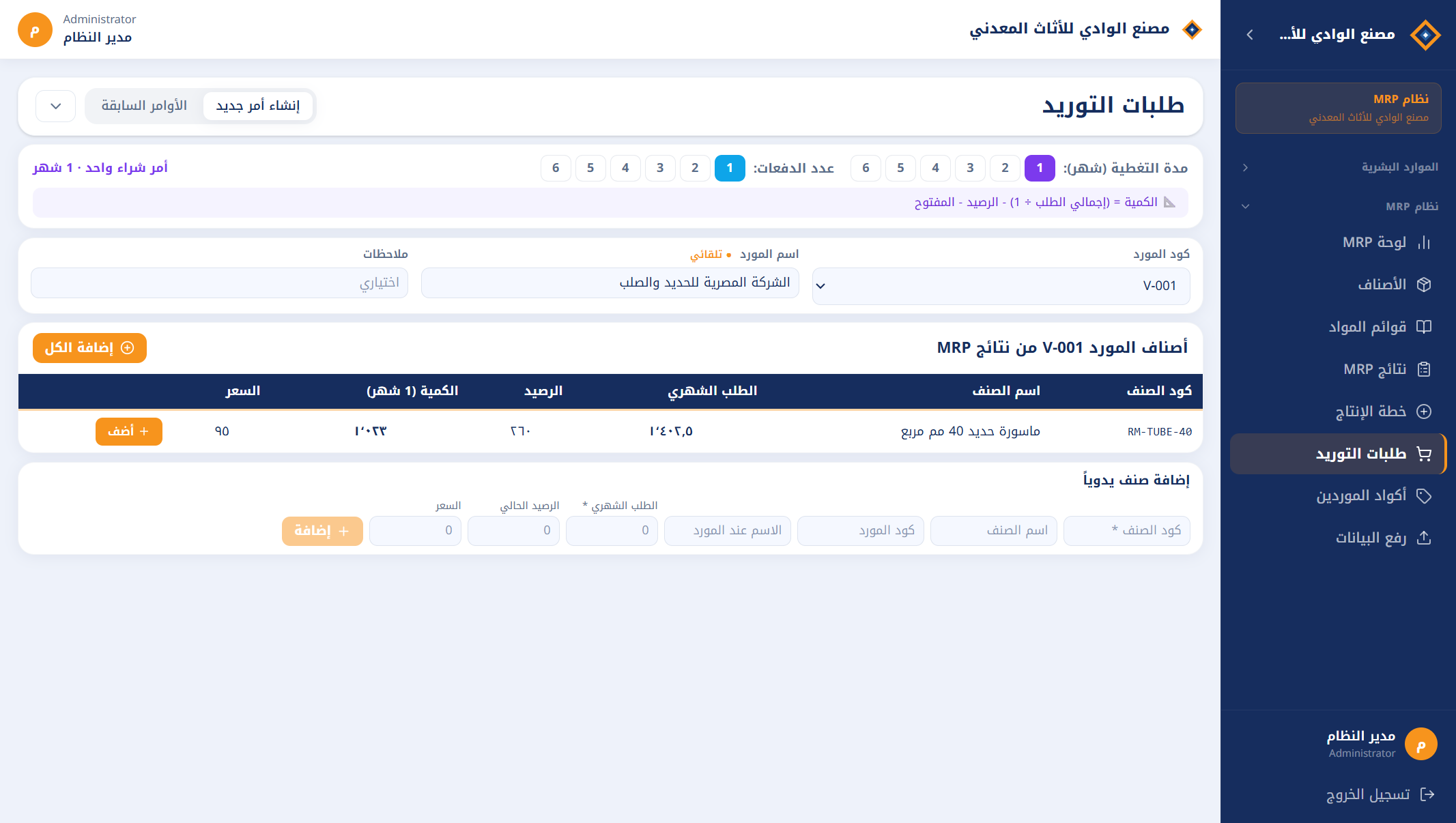The height and width of the screenshot is (823, 1456).
Task: Click the ملاحظات optional input field
Action: point(220,283)
